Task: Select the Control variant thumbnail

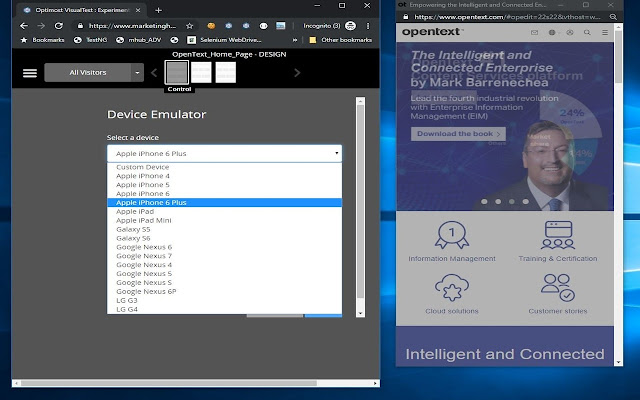Action: tap(177, 72)
